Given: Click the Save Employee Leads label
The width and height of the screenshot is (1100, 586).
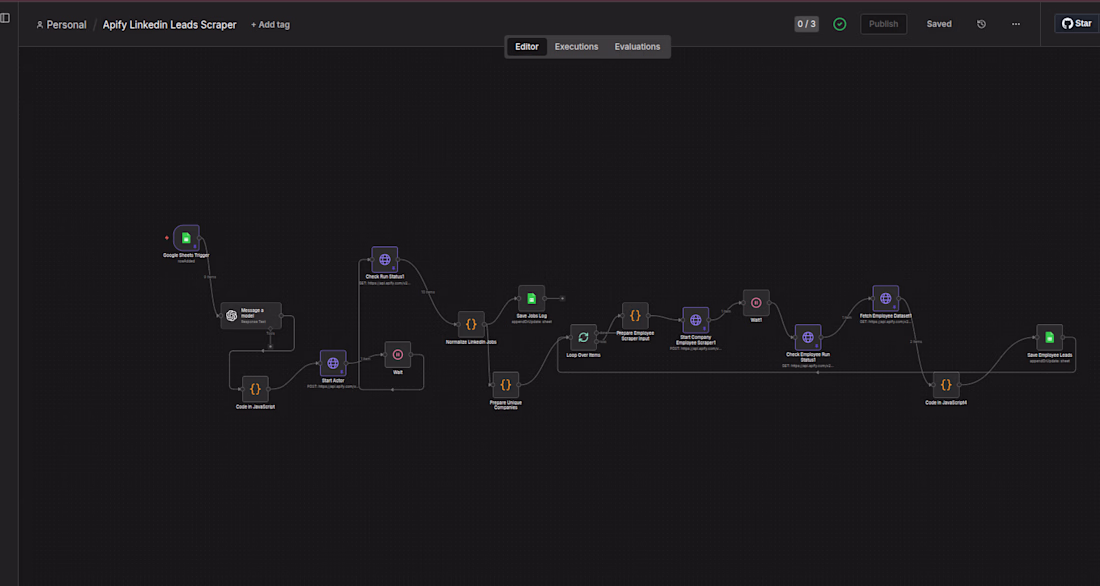Looking at the screenshot, I should coord(1050,355).
